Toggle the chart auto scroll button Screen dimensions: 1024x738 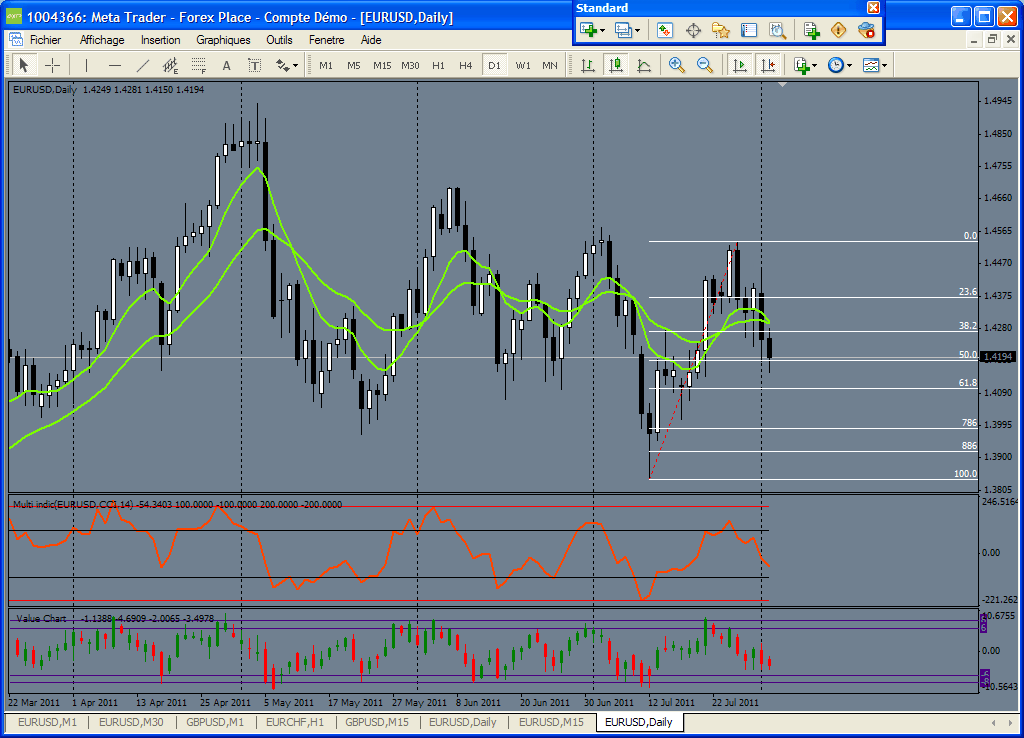[740, 65]
